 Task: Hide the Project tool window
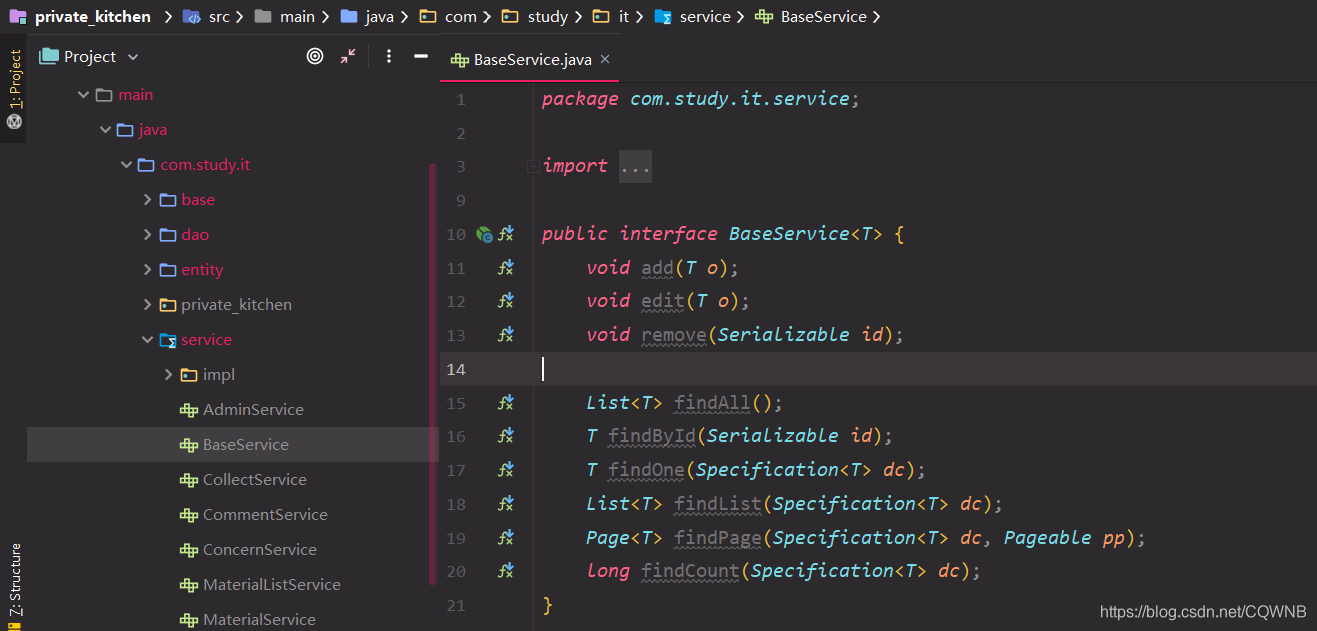point(421,57)
